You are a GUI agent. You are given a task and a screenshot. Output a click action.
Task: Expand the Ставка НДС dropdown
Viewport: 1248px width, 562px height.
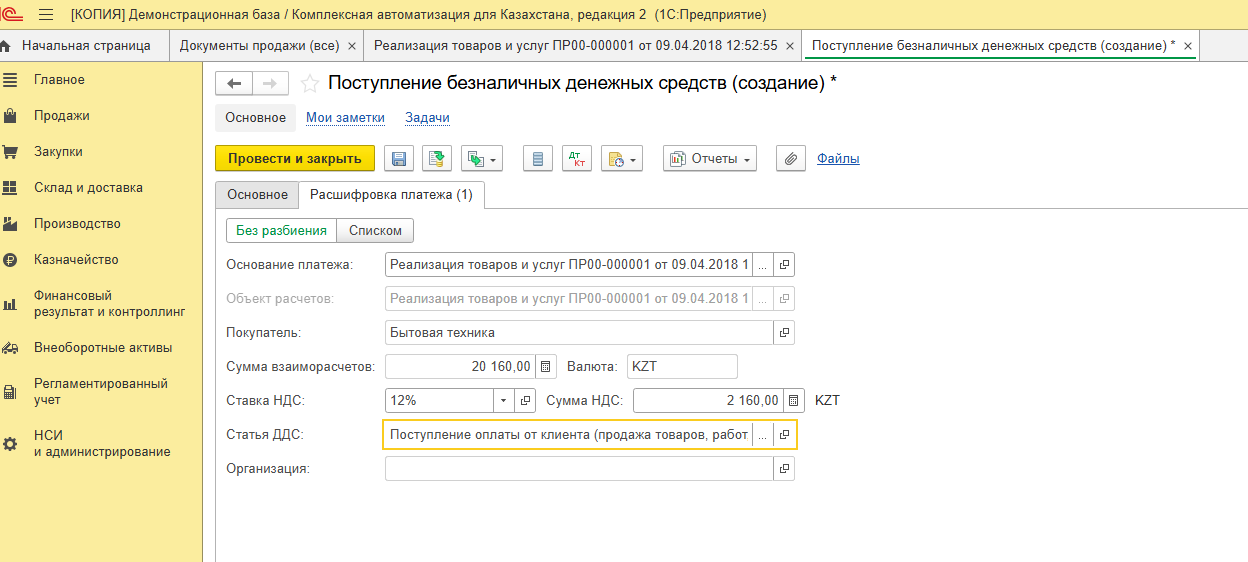[503, 401]
